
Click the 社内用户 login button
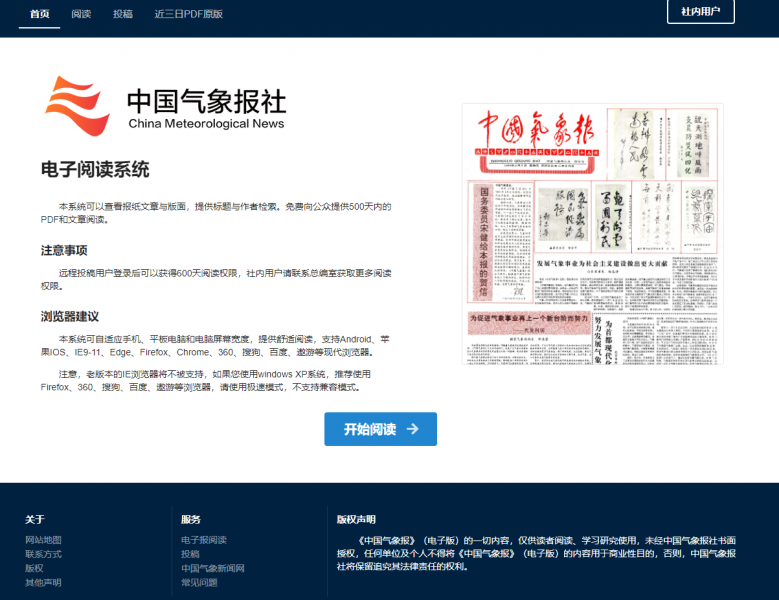click(700, 12)
